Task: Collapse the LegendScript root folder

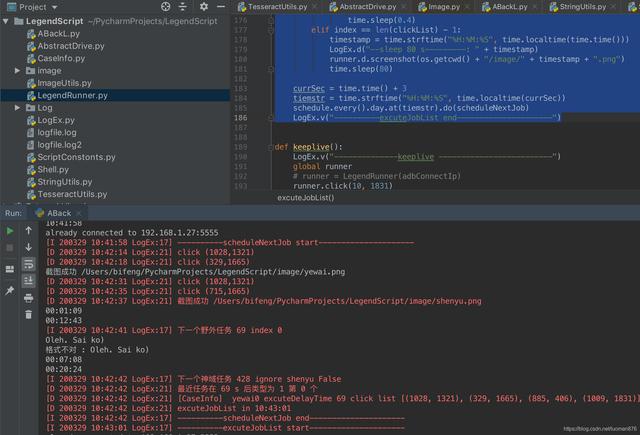Action: pos(6,21)
